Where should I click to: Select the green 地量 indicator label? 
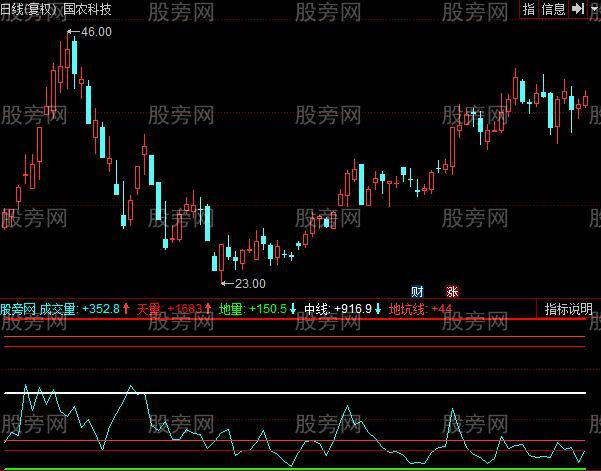tap(231, 309)
